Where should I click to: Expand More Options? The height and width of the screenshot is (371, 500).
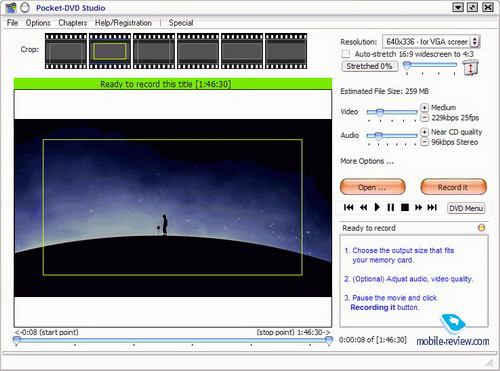pos(367,161)
